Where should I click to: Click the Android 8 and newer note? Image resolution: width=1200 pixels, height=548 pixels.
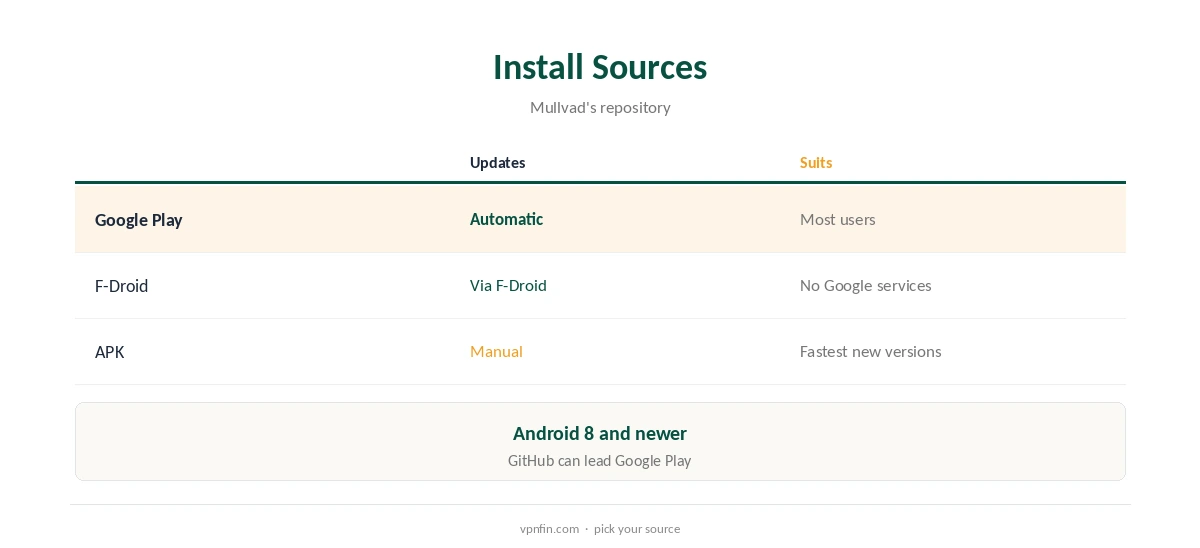point(600,433)
